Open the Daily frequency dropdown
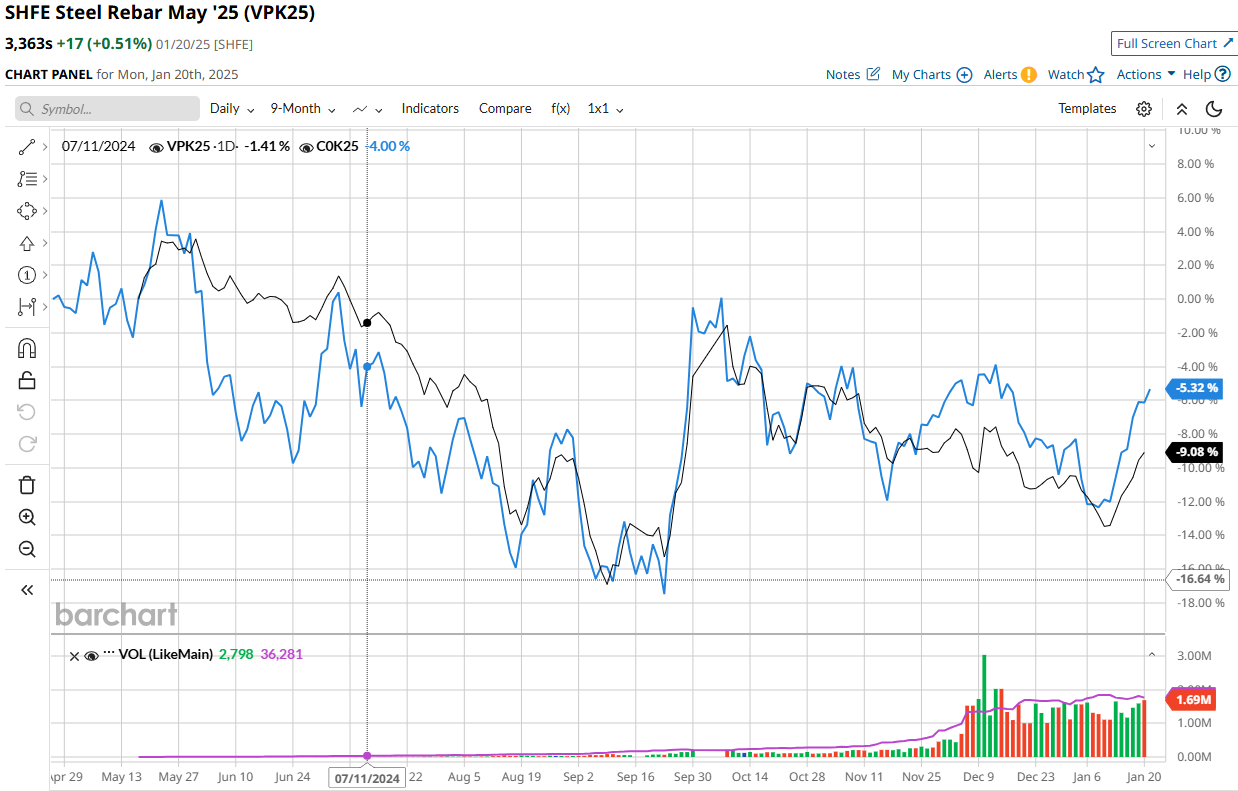 (x=231, y=109)
